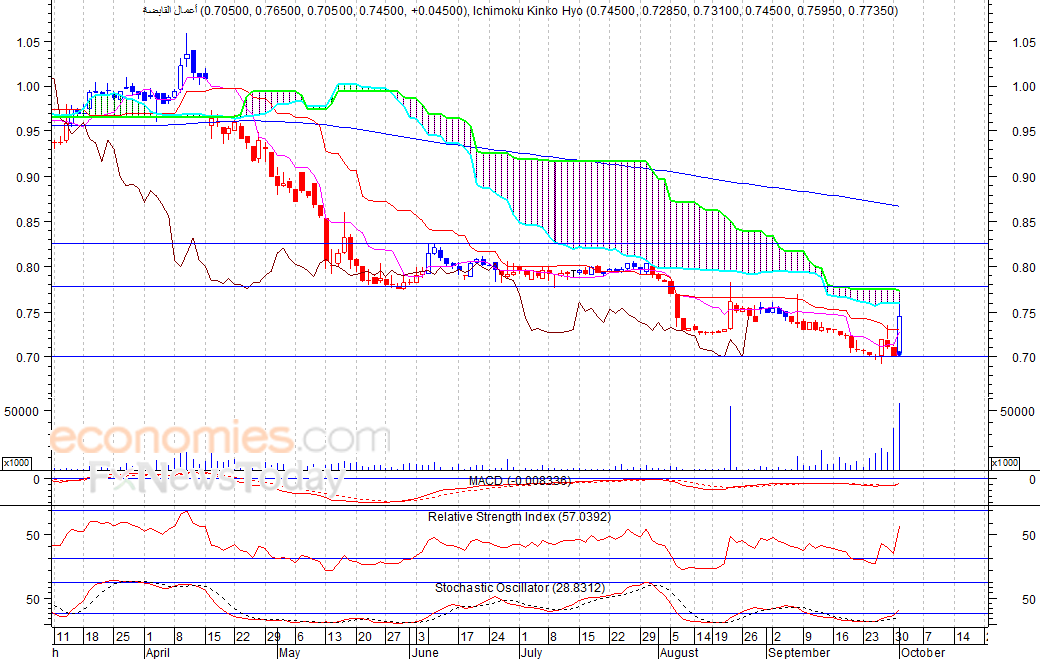Click the October month label
Image resolution: width=1040 pixels, height=659 pixels.
[923, 652]
